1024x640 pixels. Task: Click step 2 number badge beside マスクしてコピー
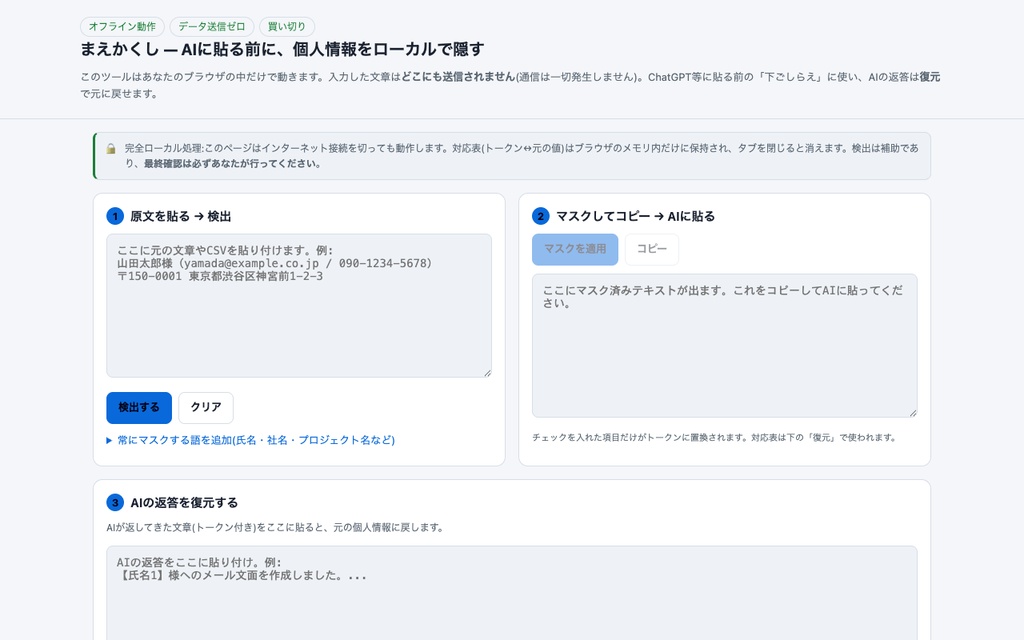click(x=541, y=216)
